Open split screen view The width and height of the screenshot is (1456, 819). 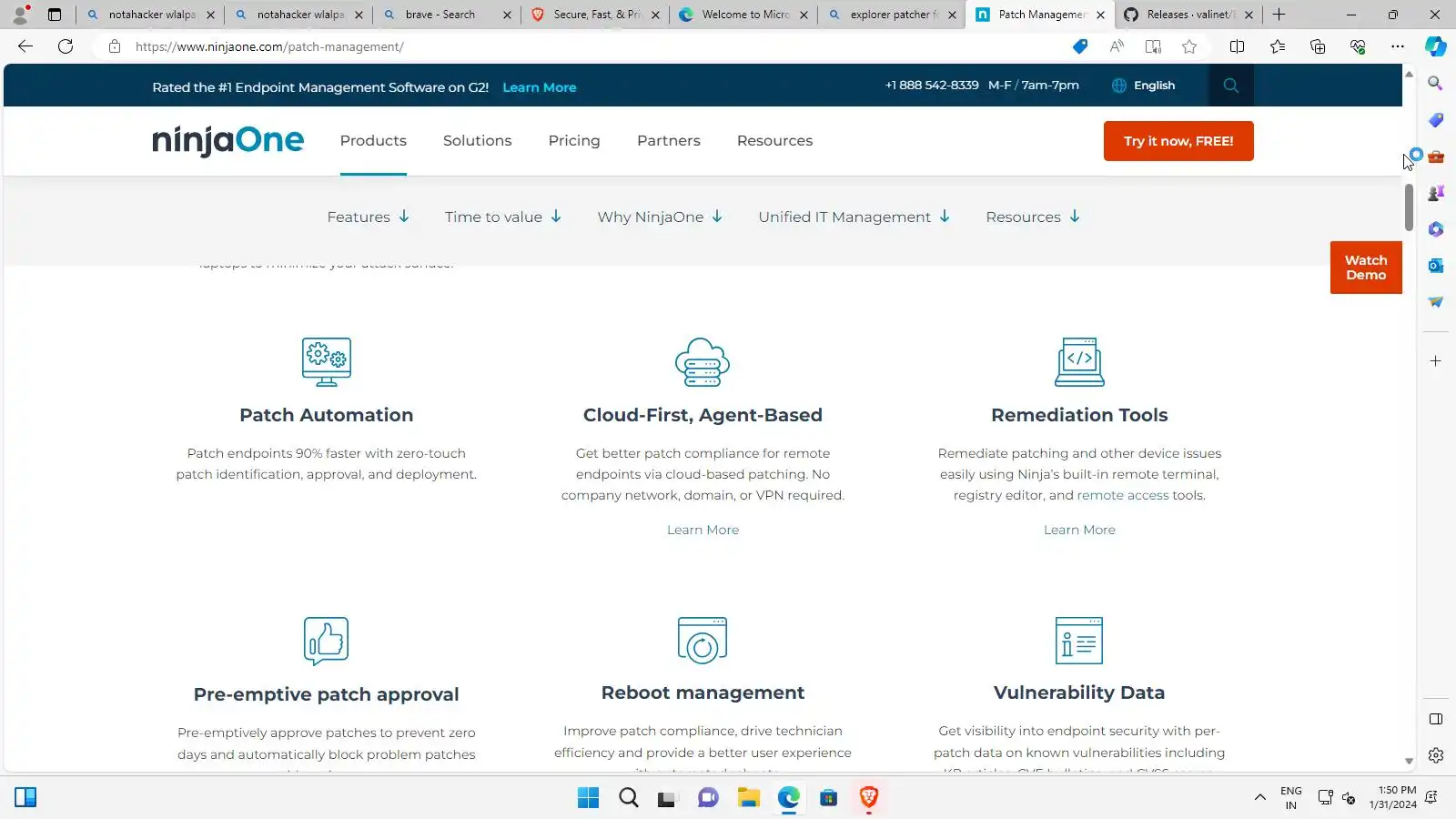1237,46
